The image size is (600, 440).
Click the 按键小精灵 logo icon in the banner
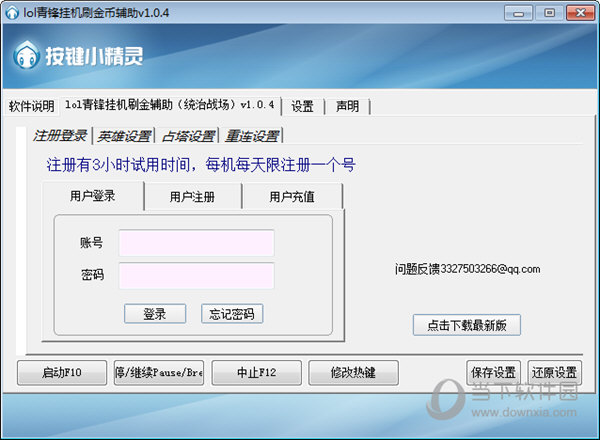coord(26,55)
